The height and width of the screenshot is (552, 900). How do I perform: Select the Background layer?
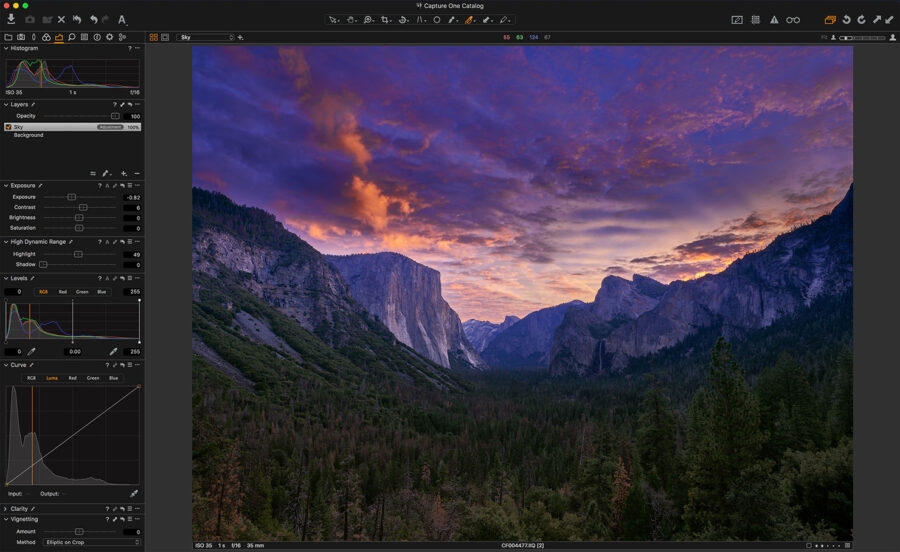(x=29, y=135)
